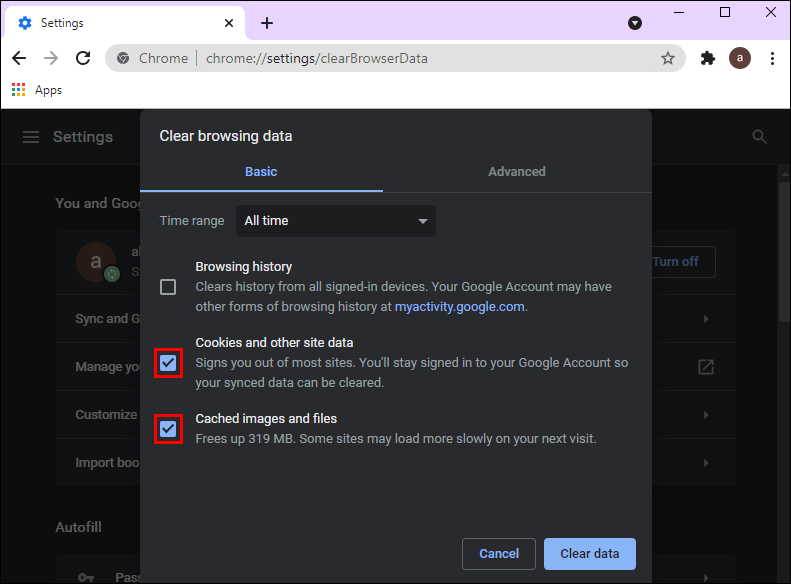Search settings with the magnifier icon
This screenshot has height=584, width=791.
coord(760,137)
